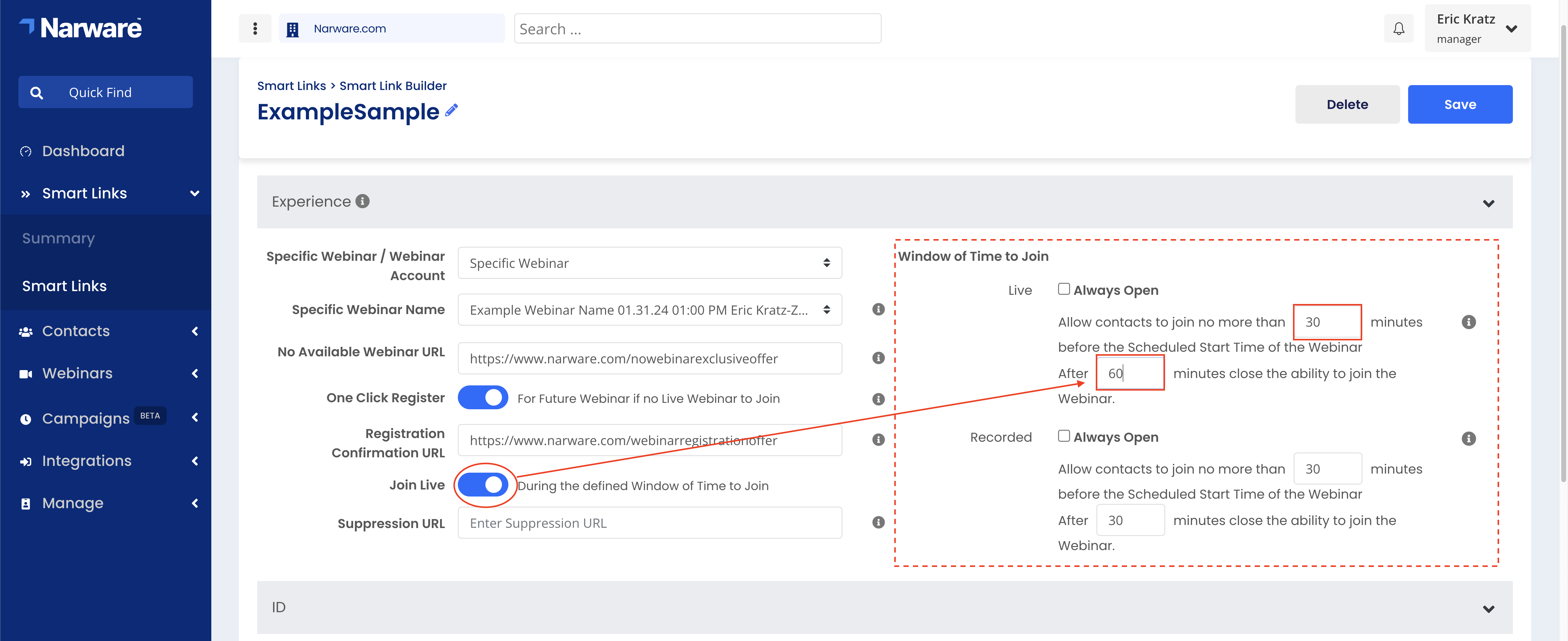Click the Dashboard gauge icon

tap(25, 152)
